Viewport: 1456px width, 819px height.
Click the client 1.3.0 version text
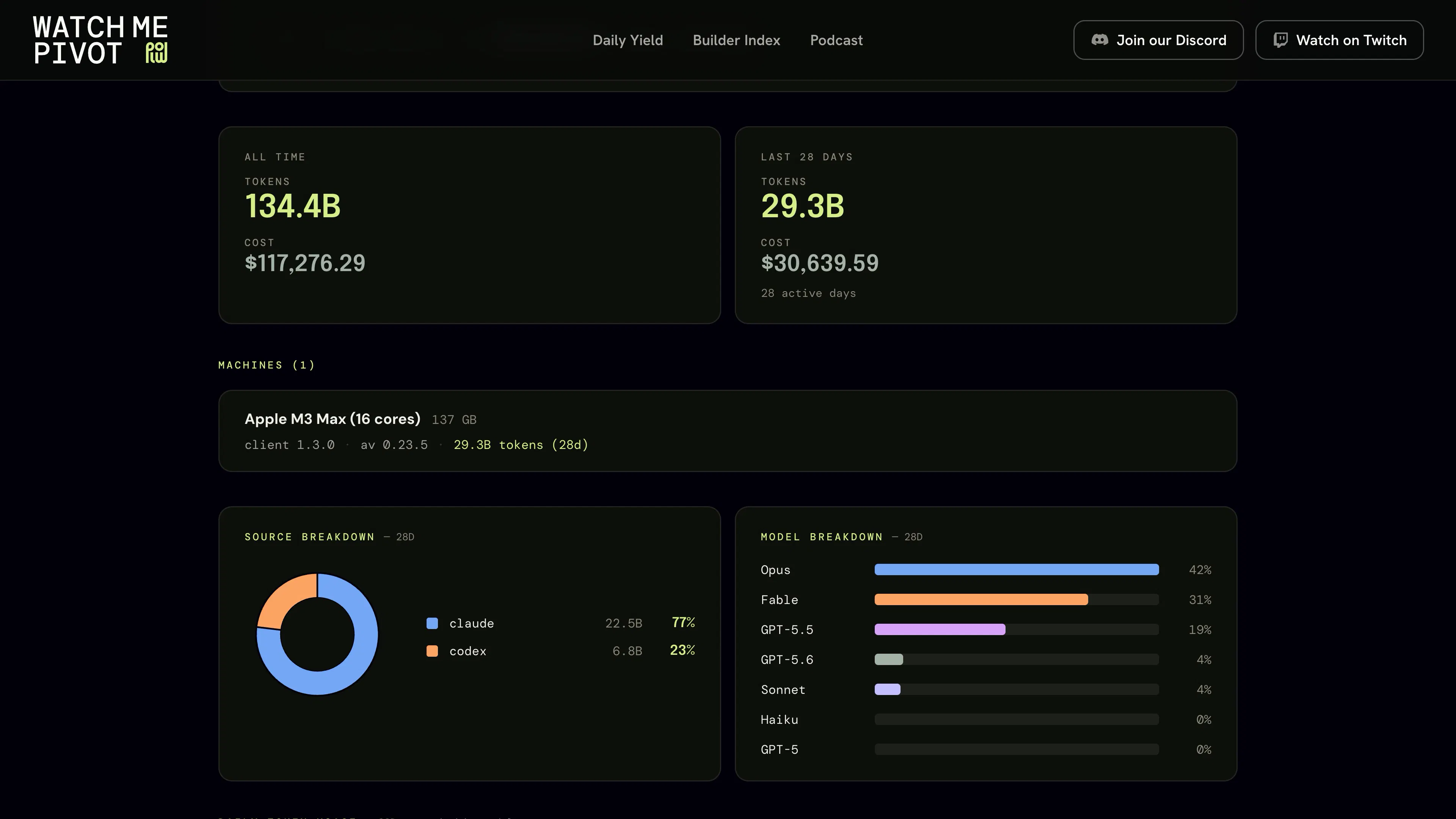coord(289,445)
